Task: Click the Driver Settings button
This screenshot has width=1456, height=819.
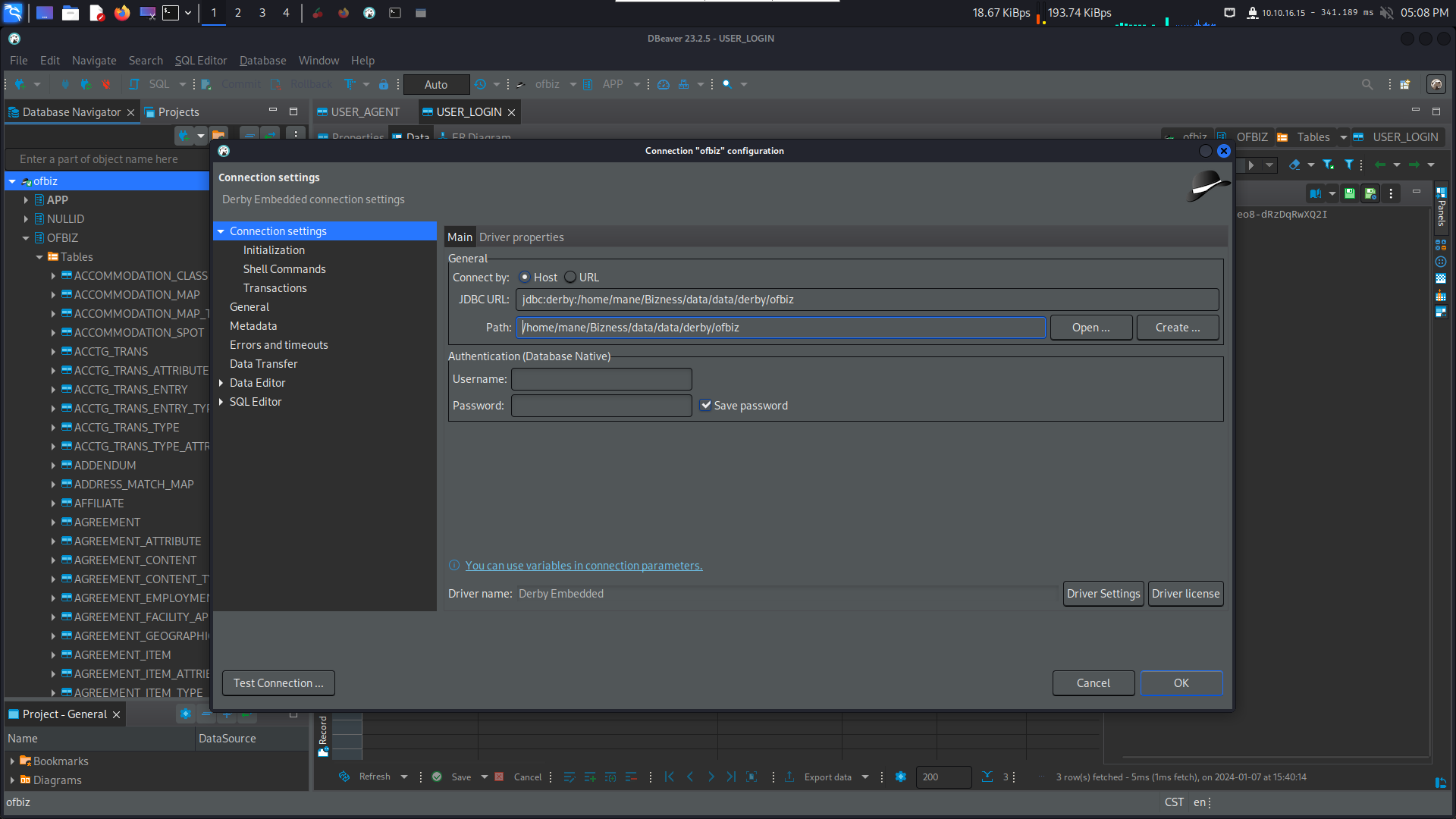Action: (x=1103, y=594)
